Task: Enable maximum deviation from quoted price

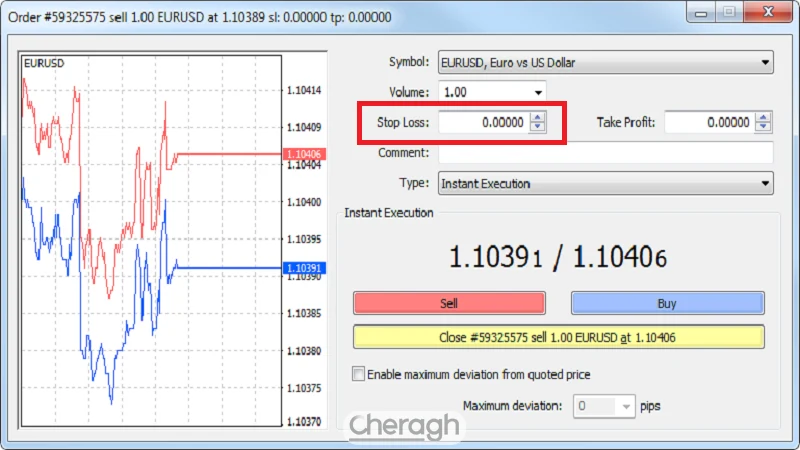Action: (359, 375)
